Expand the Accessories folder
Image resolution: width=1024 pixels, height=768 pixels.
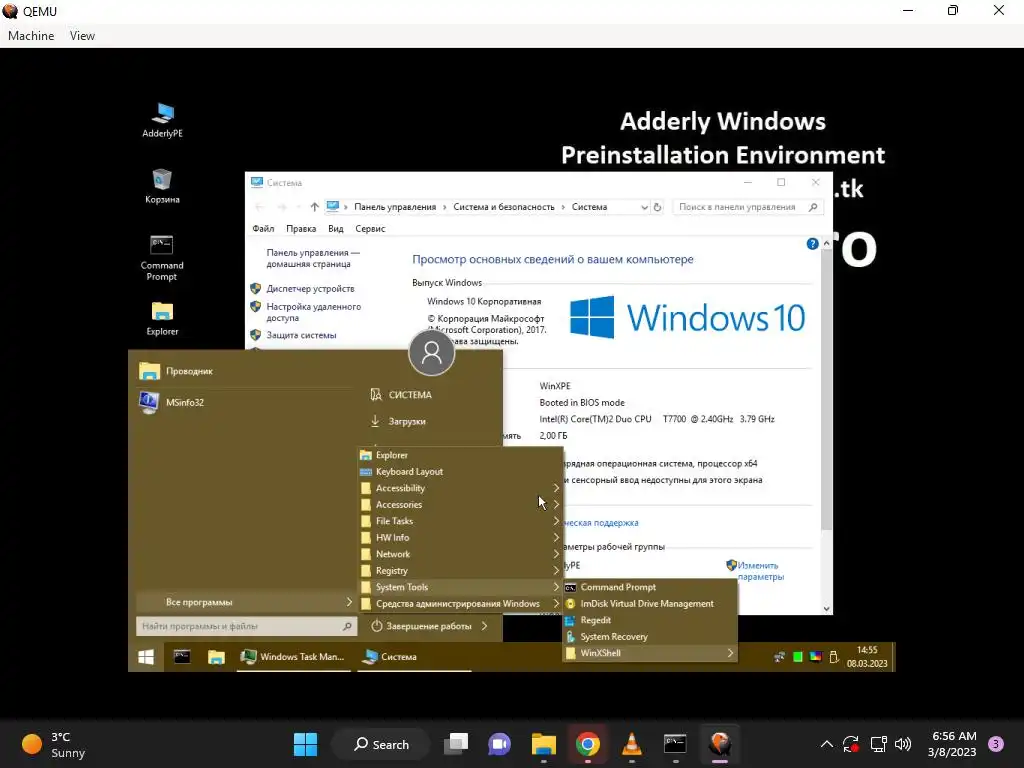[460, 504]
